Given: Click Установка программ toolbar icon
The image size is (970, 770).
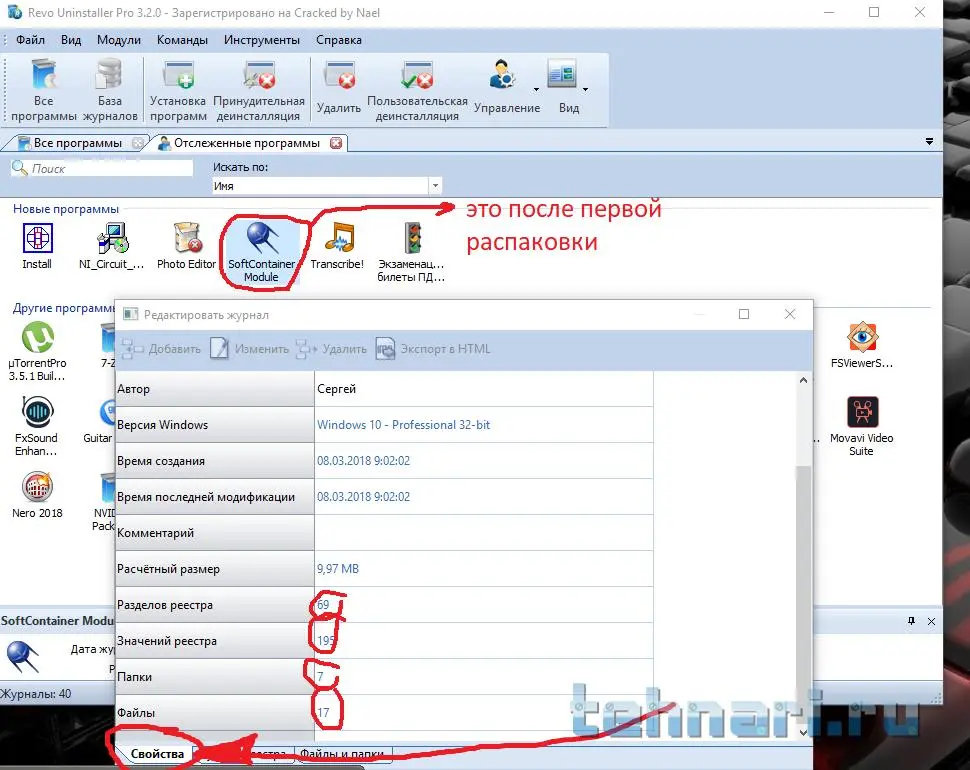Looking at the screenshot, I should (x=178, y=90).
